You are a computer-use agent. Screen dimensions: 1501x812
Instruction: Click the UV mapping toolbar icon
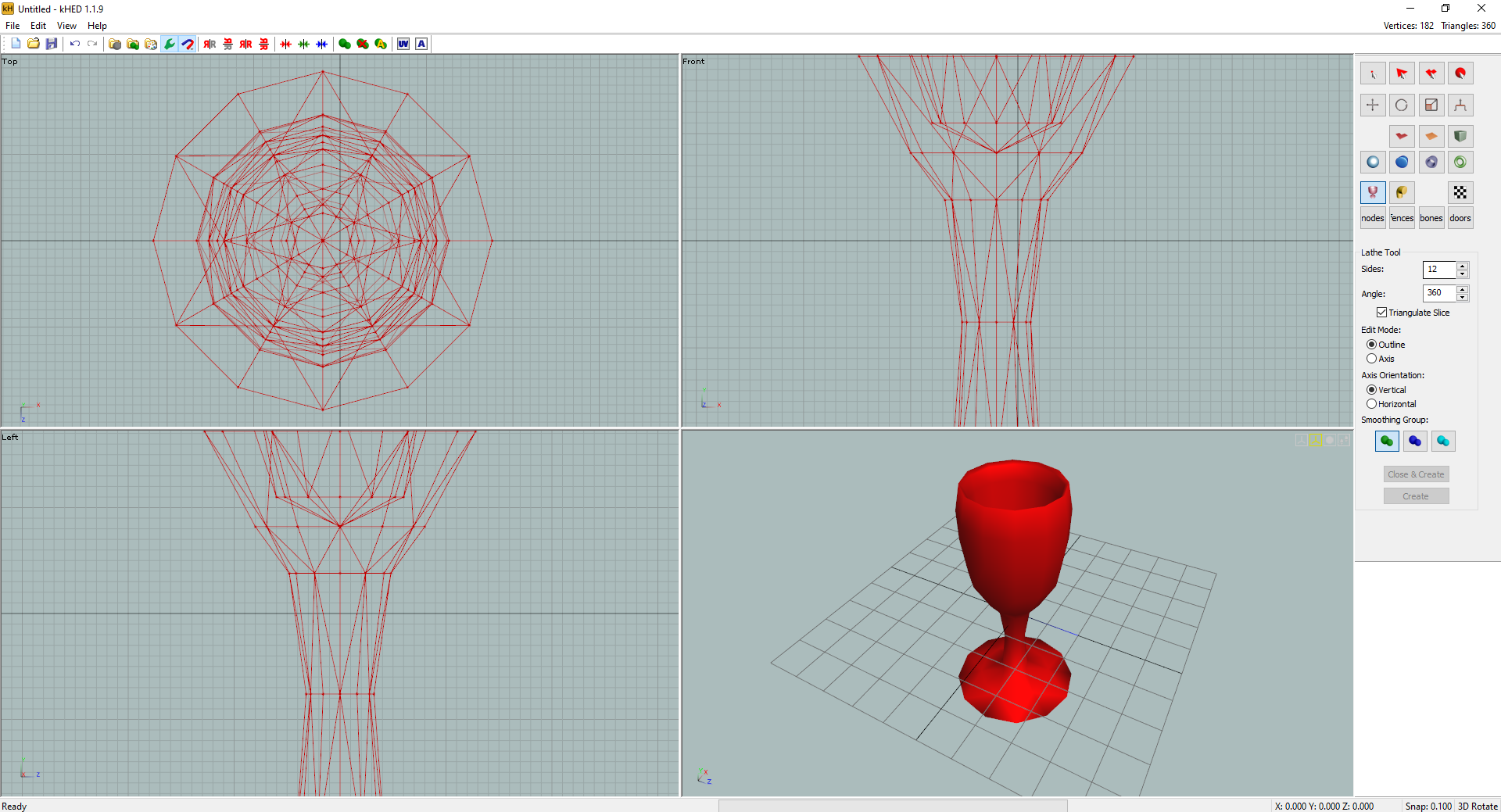(403, 45)
